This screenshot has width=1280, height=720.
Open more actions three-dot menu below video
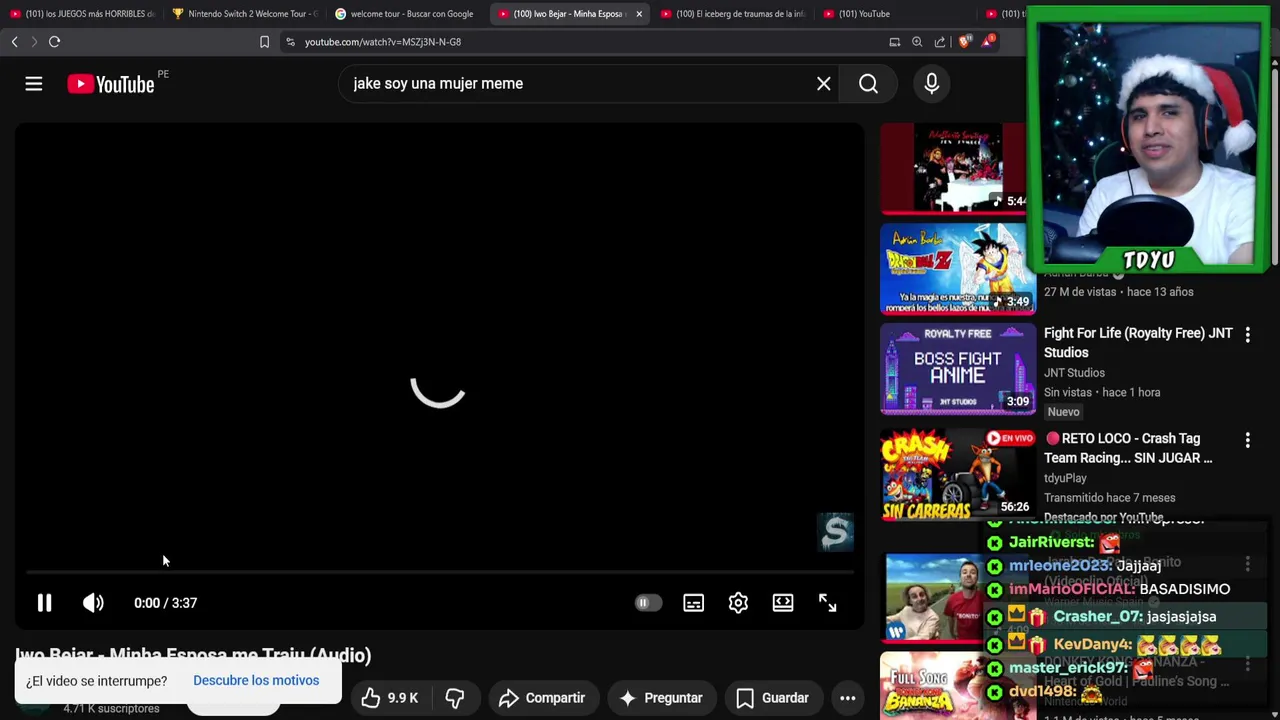[847, 698]
